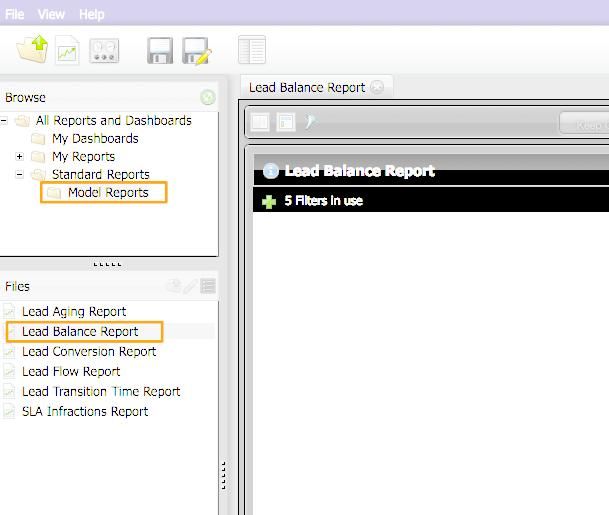Open the File menu
This screenshot has height=515, width=609.
(14, 14)
